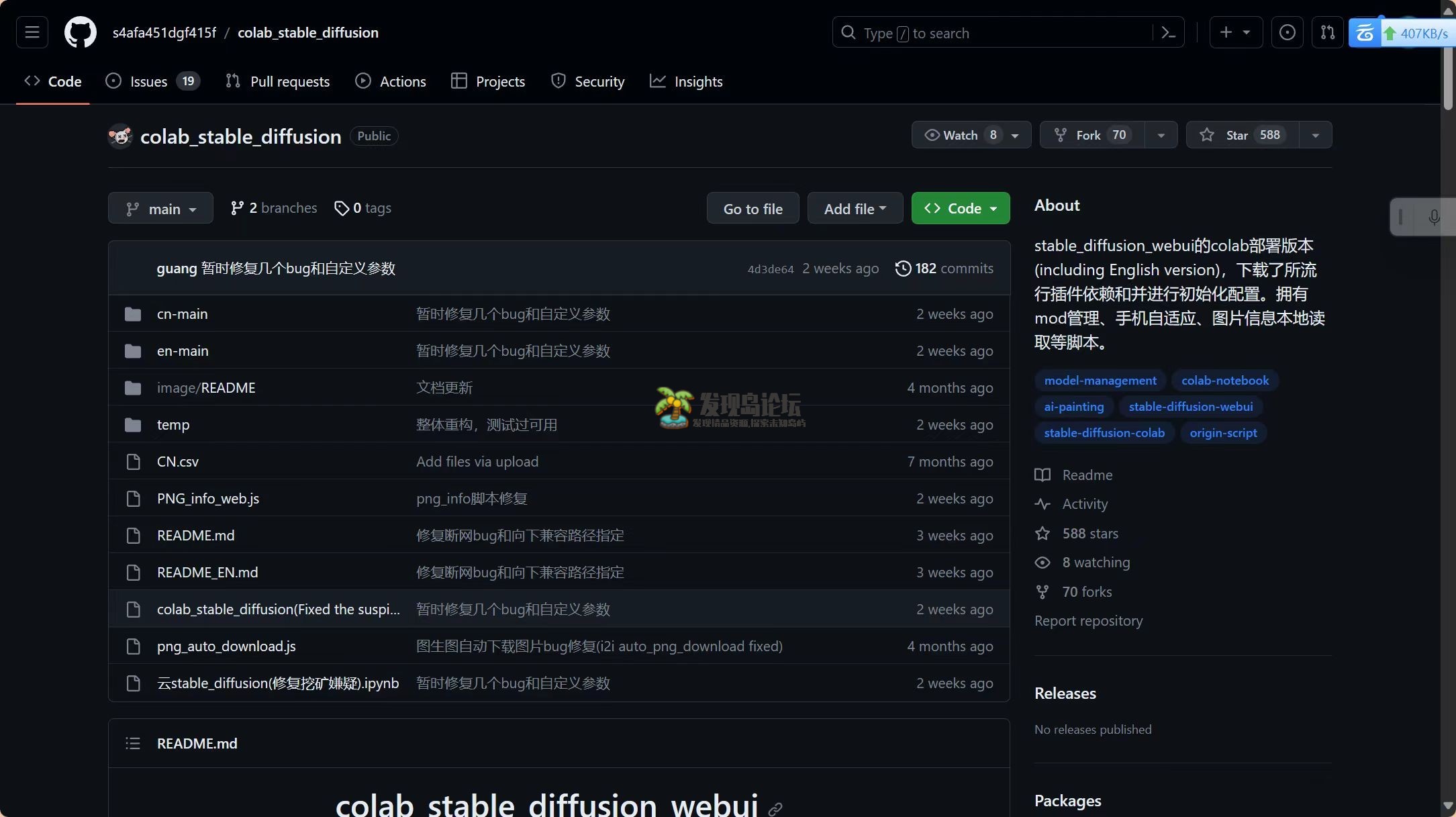Switch to the Code tab
Viewport: 1456px width, 817px height.
[x=53, y=81]
